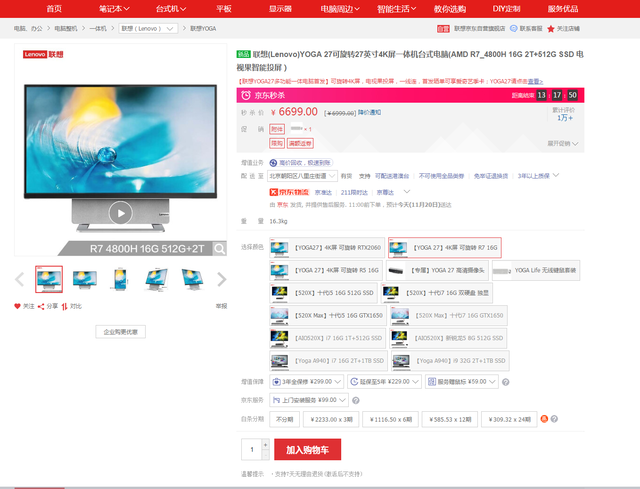This screenshot has width=640, height=489.
Task: Expand promotions via 展开促销
Action: coord(563,144)
